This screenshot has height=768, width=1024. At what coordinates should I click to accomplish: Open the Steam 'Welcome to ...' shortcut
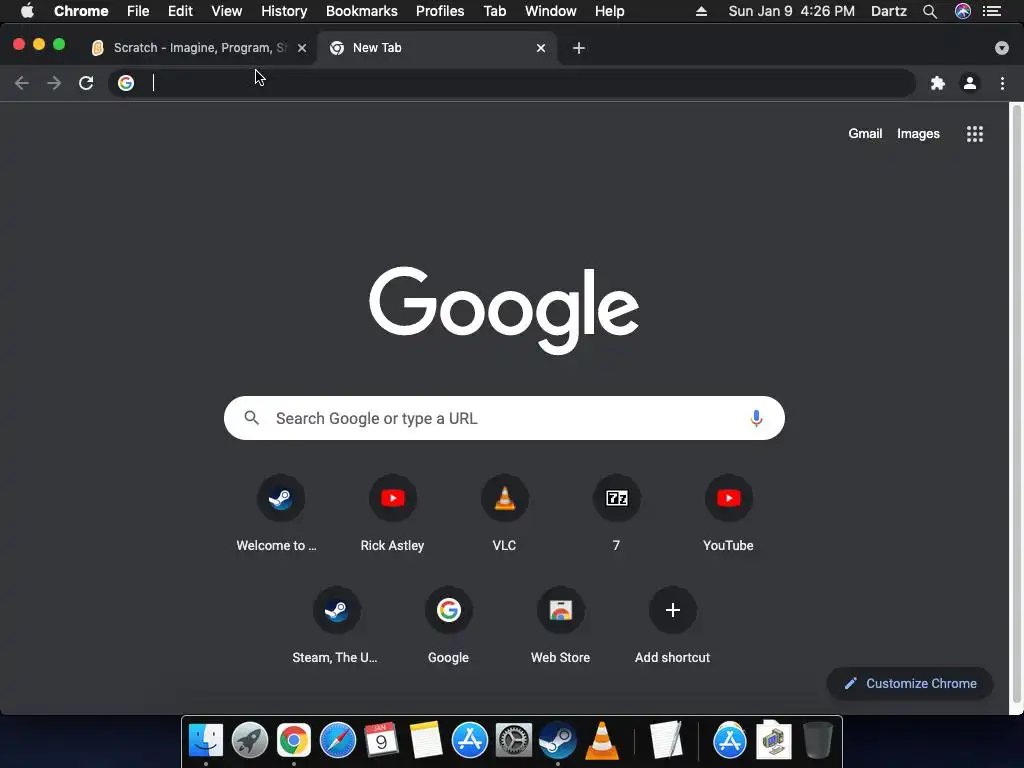tap(281, 499)
